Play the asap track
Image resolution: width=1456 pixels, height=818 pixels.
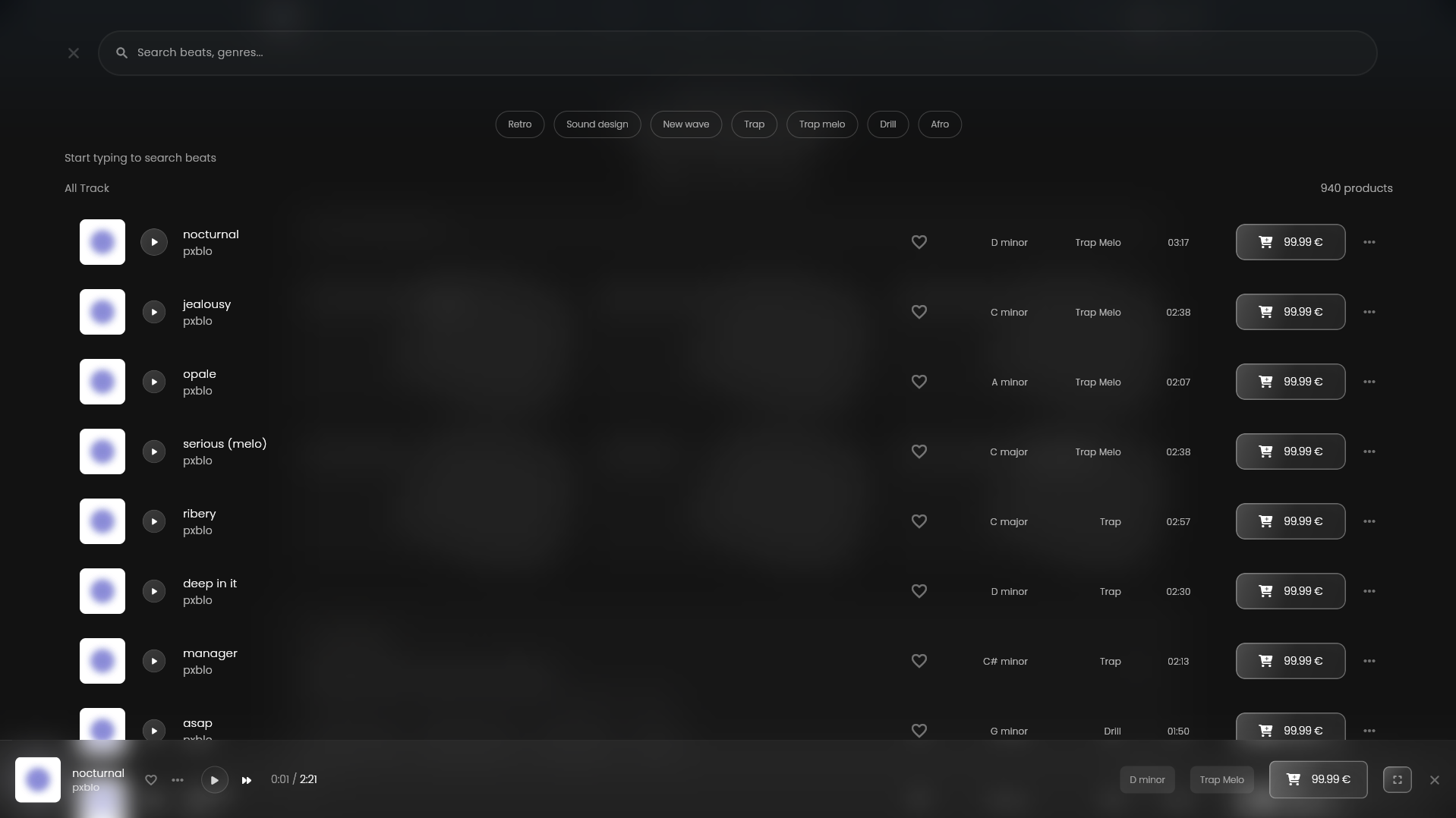click(x=154, y=731)
